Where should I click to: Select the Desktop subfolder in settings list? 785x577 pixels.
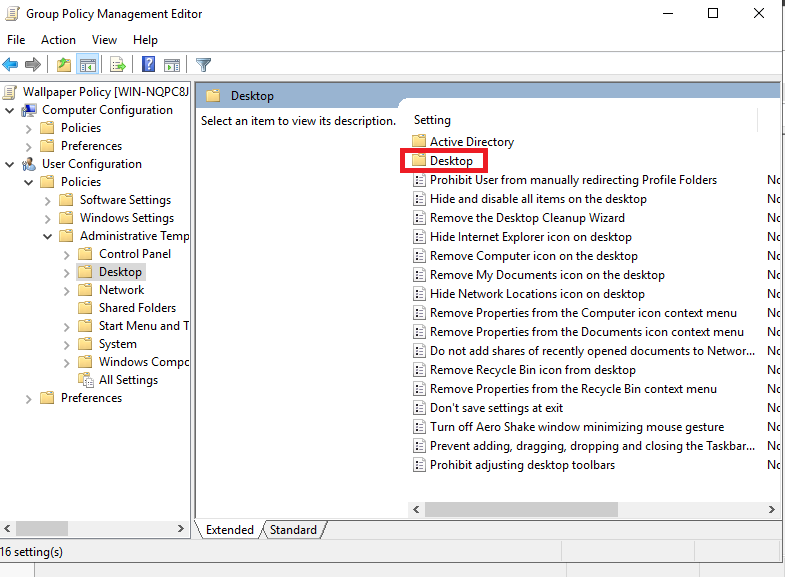[451, 161]
